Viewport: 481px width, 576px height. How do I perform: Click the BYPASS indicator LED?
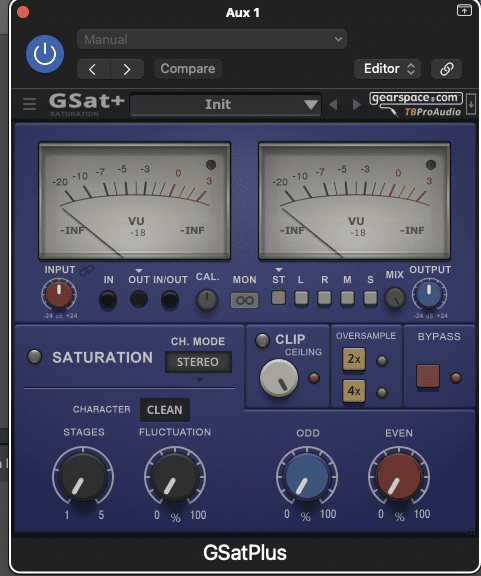[456, 378]
